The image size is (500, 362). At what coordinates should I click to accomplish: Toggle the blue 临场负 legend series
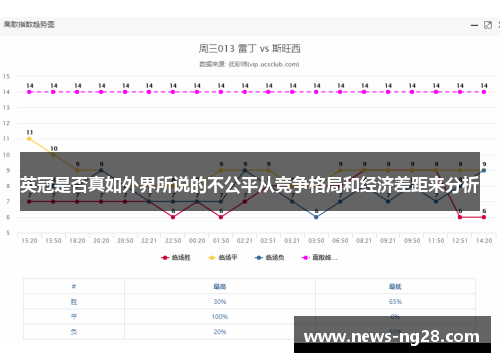point(269,258)
